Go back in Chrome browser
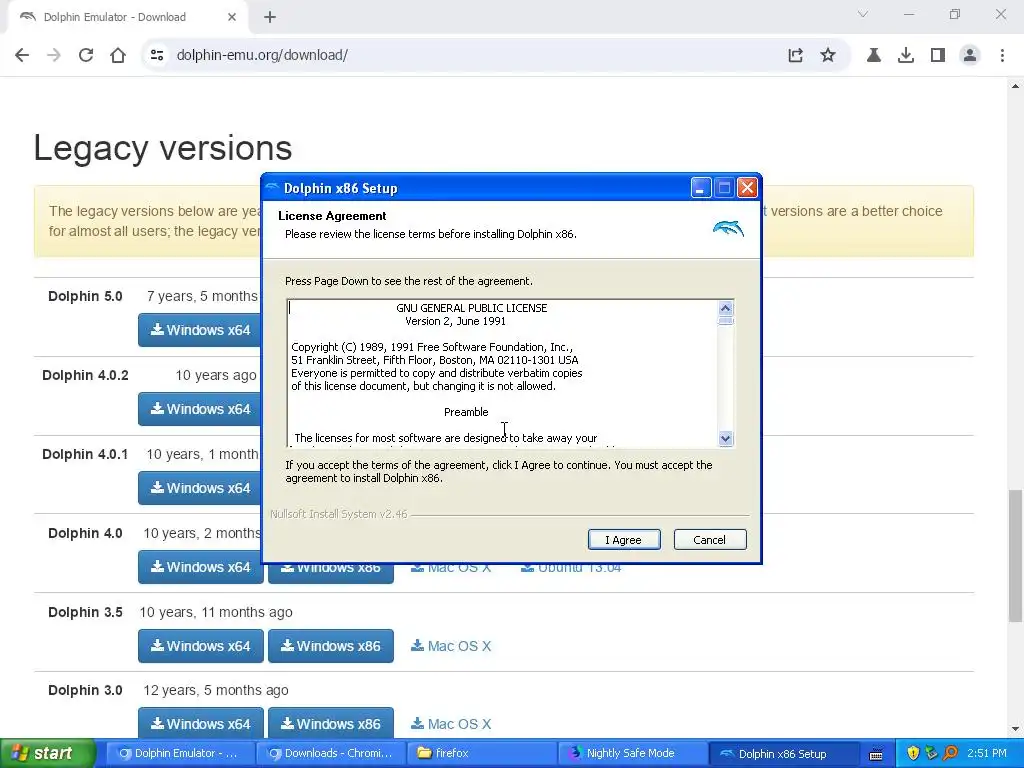This screenshot has height=768, width=1024. coord(22,55)
